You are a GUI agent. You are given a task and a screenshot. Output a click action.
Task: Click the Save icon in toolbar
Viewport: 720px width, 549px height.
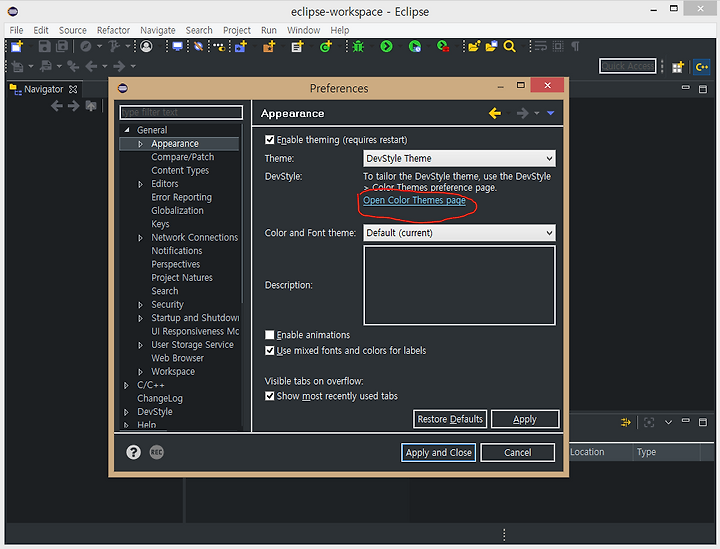coord(44,46)
